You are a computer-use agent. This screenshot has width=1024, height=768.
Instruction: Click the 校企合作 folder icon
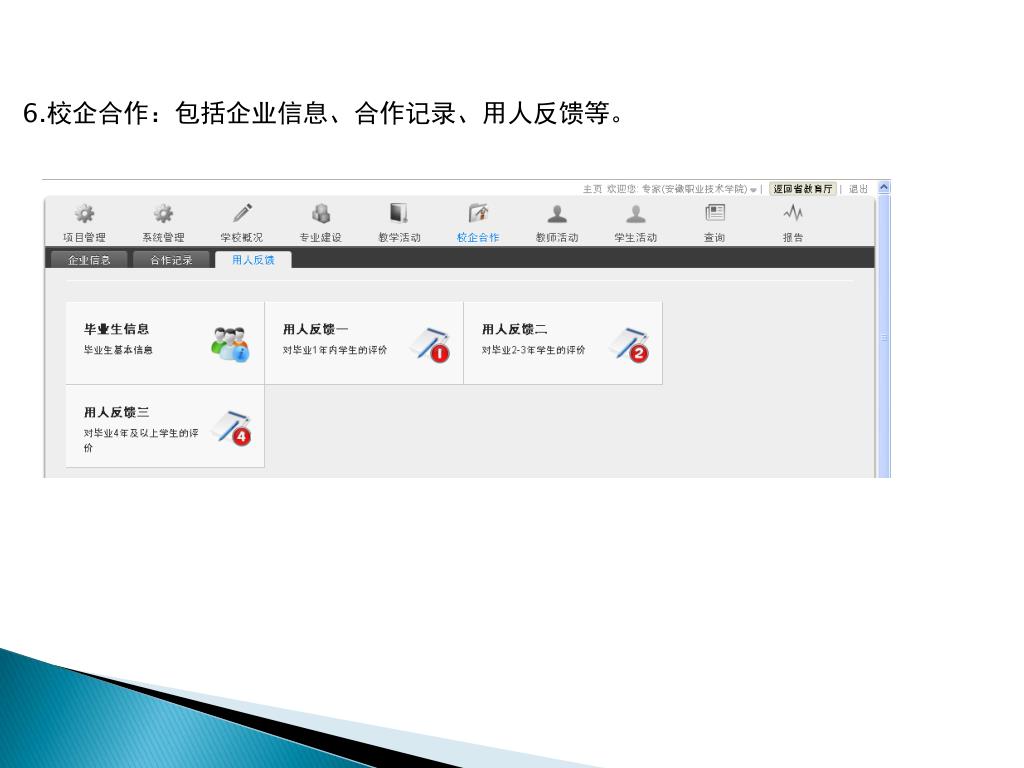[x=478, y=213]
